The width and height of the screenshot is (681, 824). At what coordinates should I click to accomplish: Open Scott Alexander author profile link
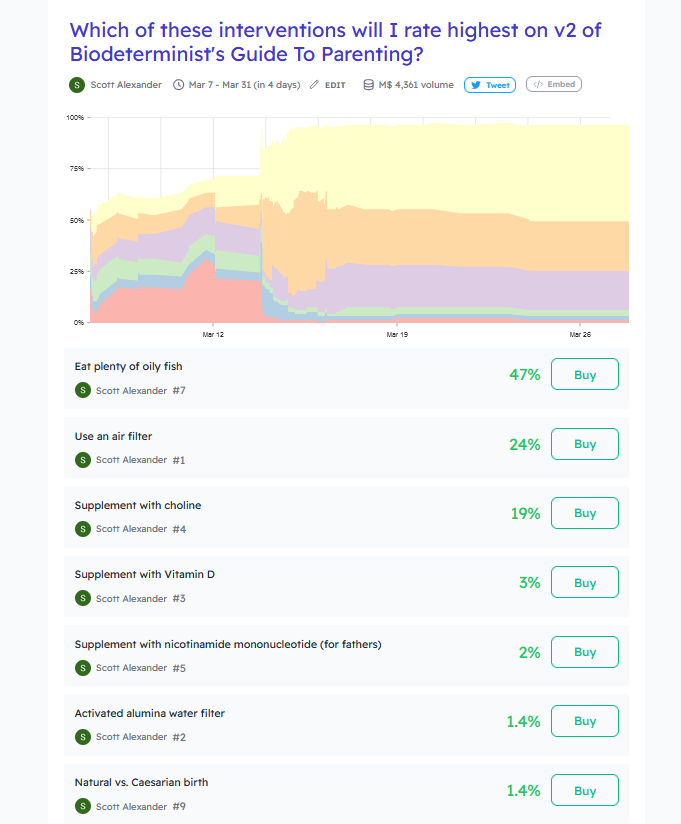click(126, 85)
